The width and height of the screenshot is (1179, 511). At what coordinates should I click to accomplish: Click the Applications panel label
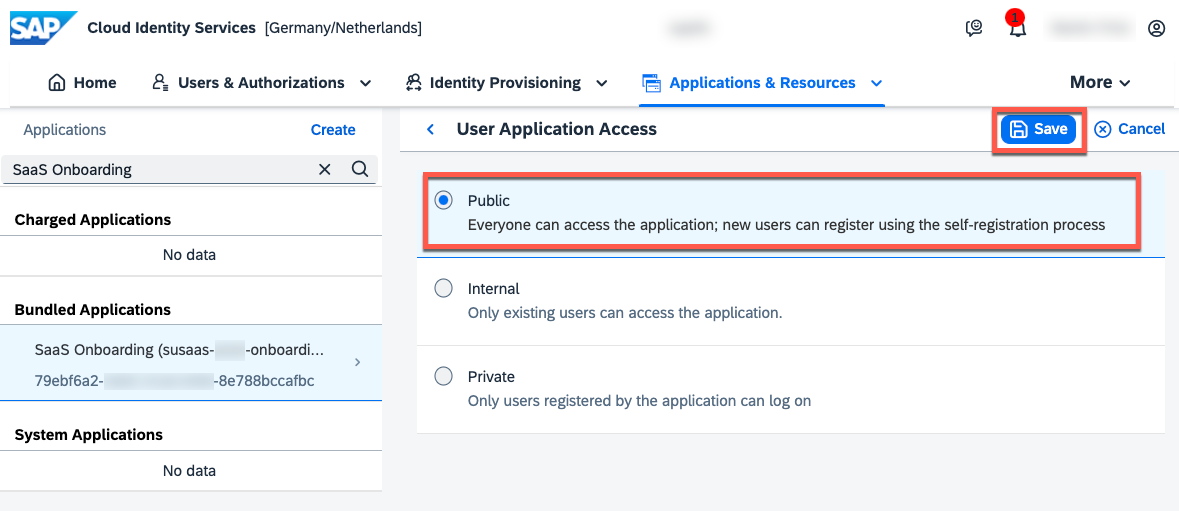tap(65, 130)
